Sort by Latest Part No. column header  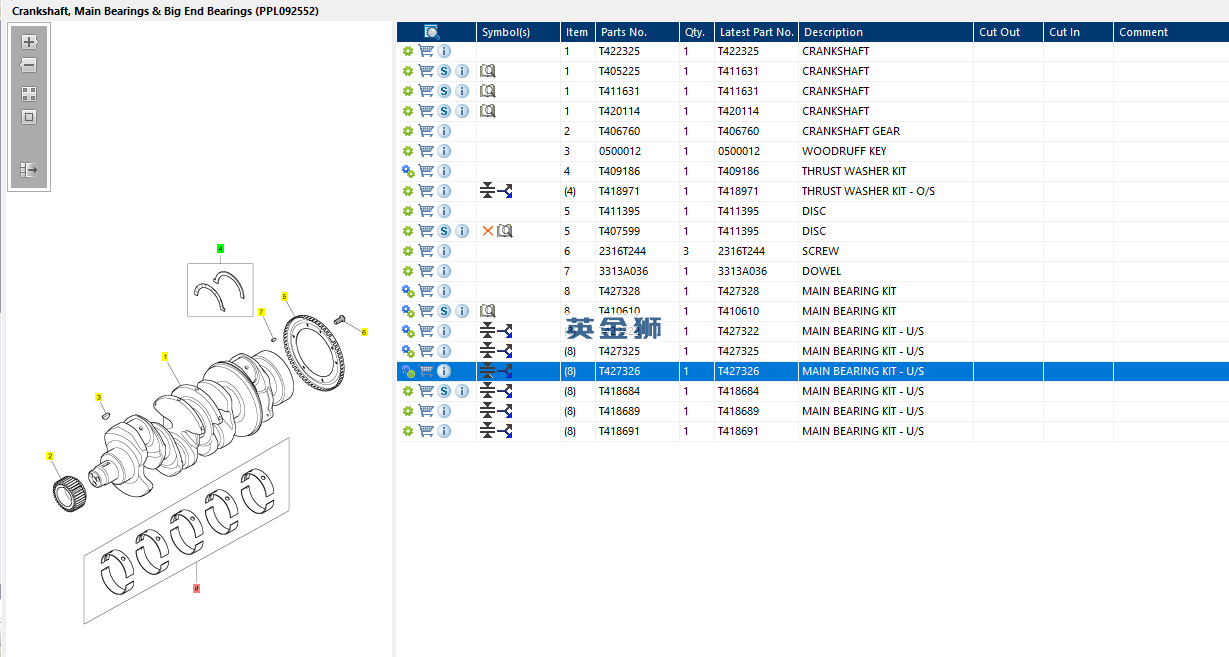tap(756, 32)
